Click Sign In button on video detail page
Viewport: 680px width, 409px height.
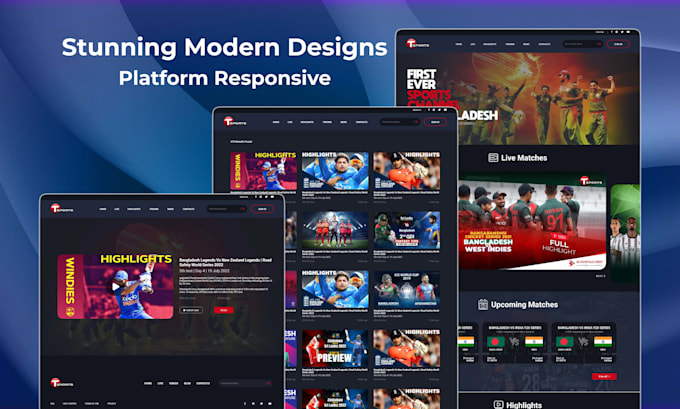pyautogui.click(x=262, y=209)
